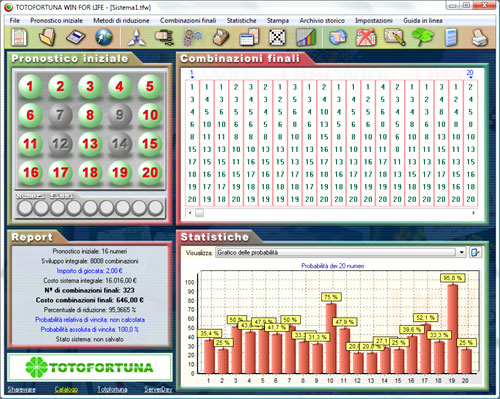The width and height of the screenshot is (500, 399).
Task: Click column marker 20 above combinations grid
Action: 470,74
